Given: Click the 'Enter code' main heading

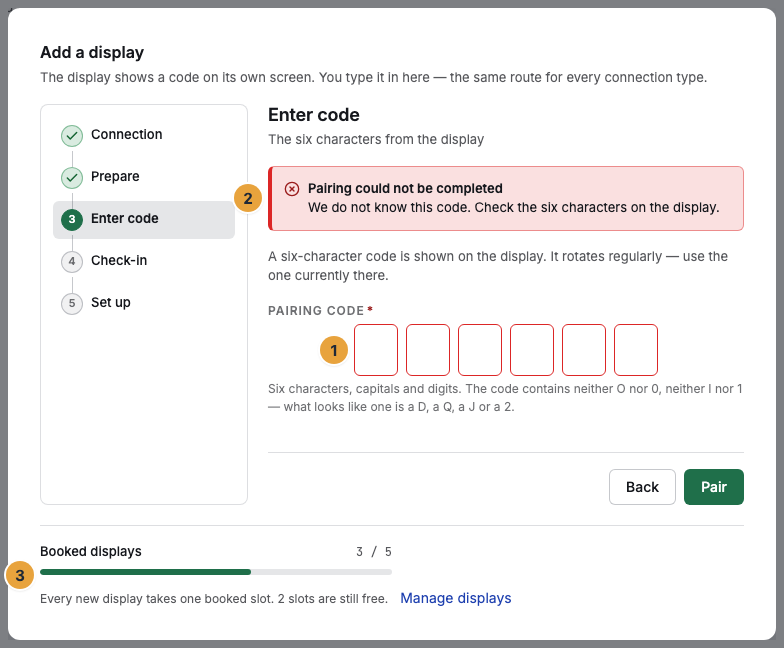Looking at the screenshot, I should click(x=314, y=115).
